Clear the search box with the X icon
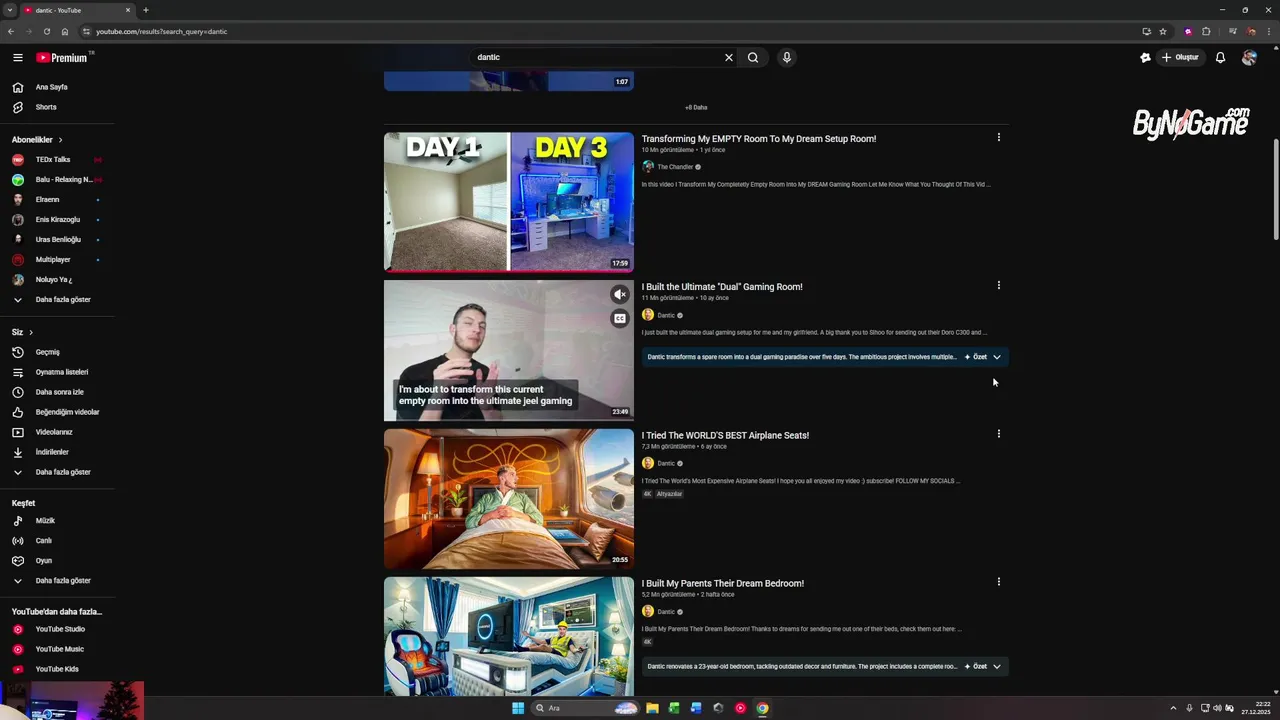This screenshot has height=720, width=1280. [729, 57]
